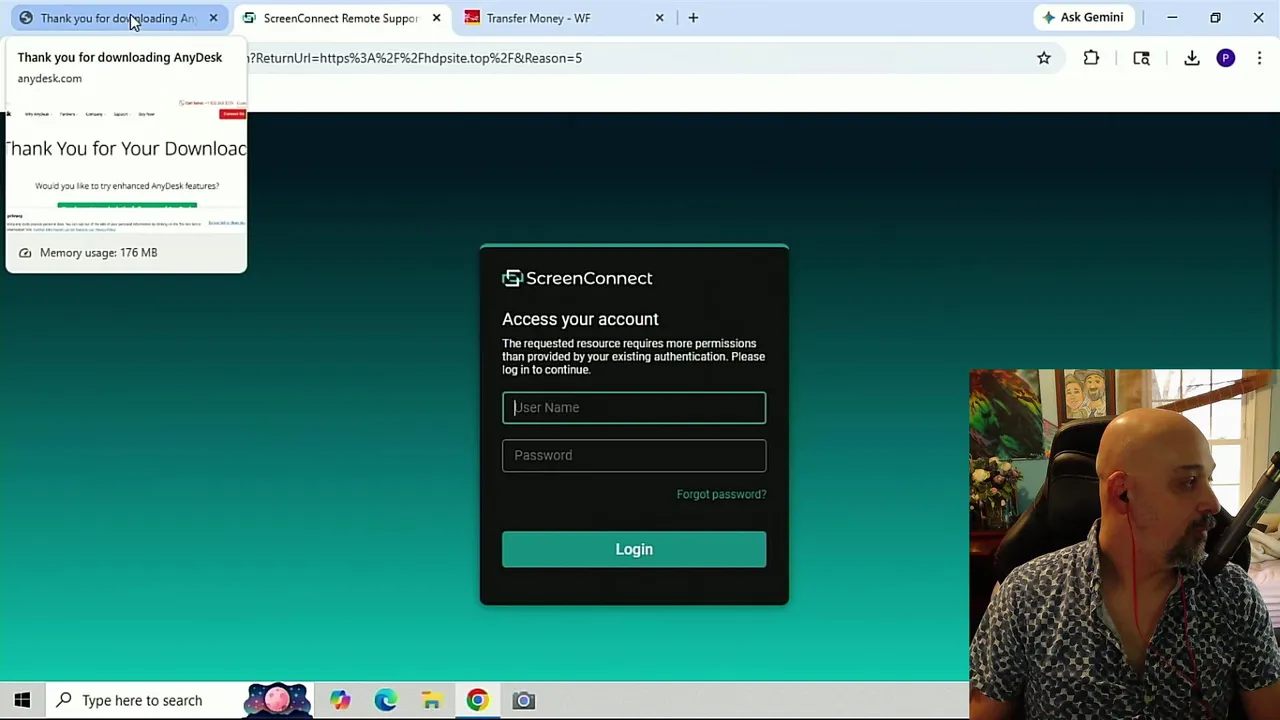Viewport: 1280px width, 720px height.
Task: Open the Chrome extensions puzzle icon
Action: click(1091, 58)
